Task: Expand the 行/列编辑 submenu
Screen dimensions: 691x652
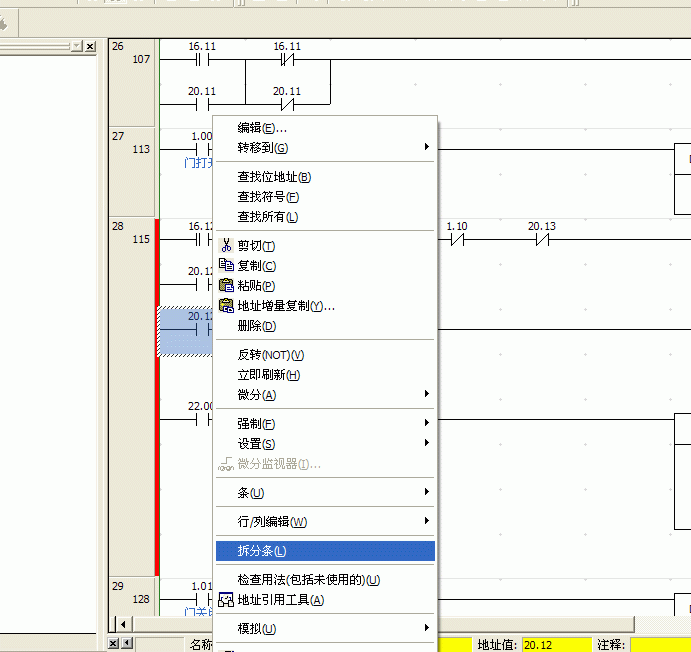Action: [x=427, y=521]
